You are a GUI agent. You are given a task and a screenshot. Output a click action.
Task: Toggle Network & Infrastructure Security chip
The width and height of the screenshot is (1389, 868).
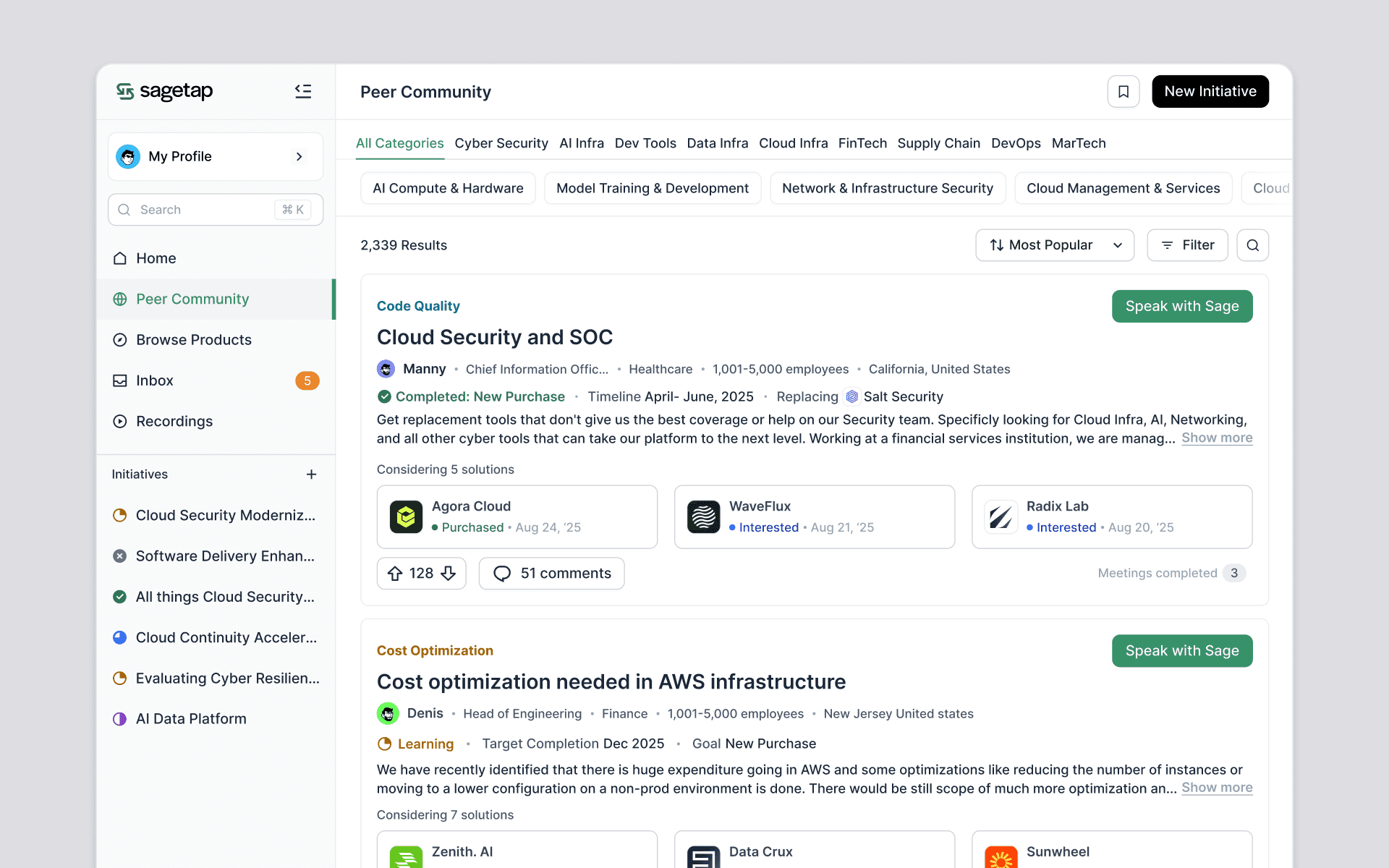887,188
